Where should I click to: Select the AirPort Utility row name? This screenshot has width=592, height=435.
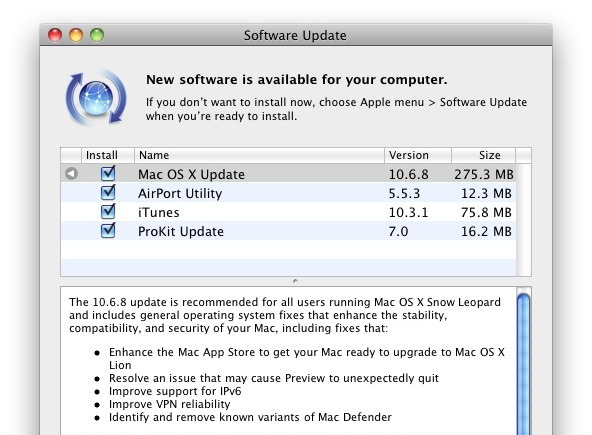pos(180,194)
